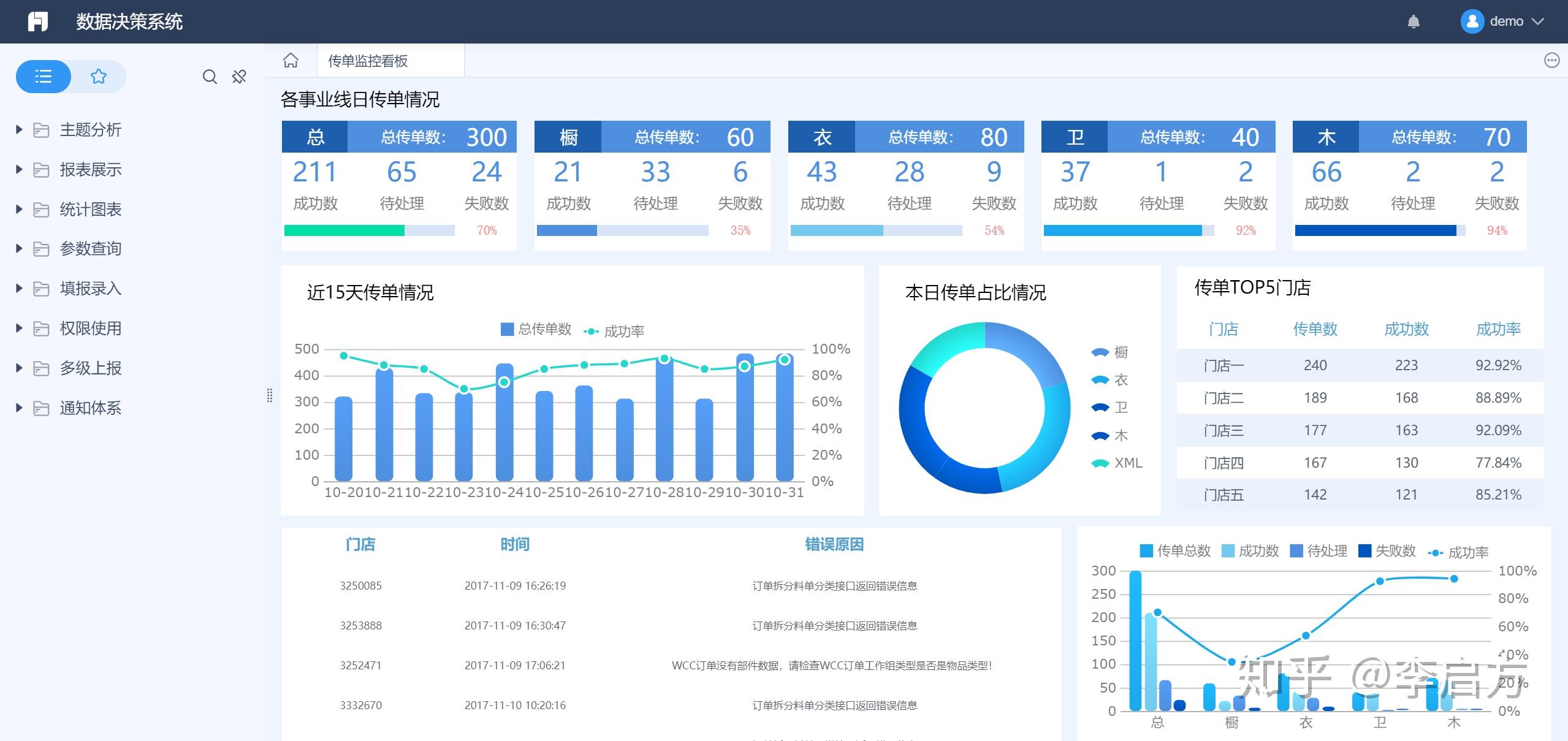Click the 10-28 bar in 15-day chart
This screenshot has height=741, width=1568.
click(x=664, y=418)
